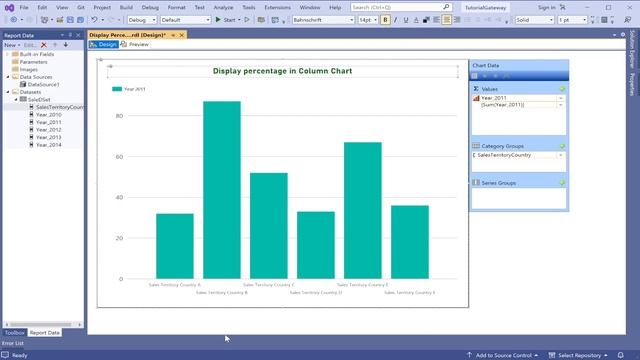Click the Visual Studio logo icon

coord(9,7)
